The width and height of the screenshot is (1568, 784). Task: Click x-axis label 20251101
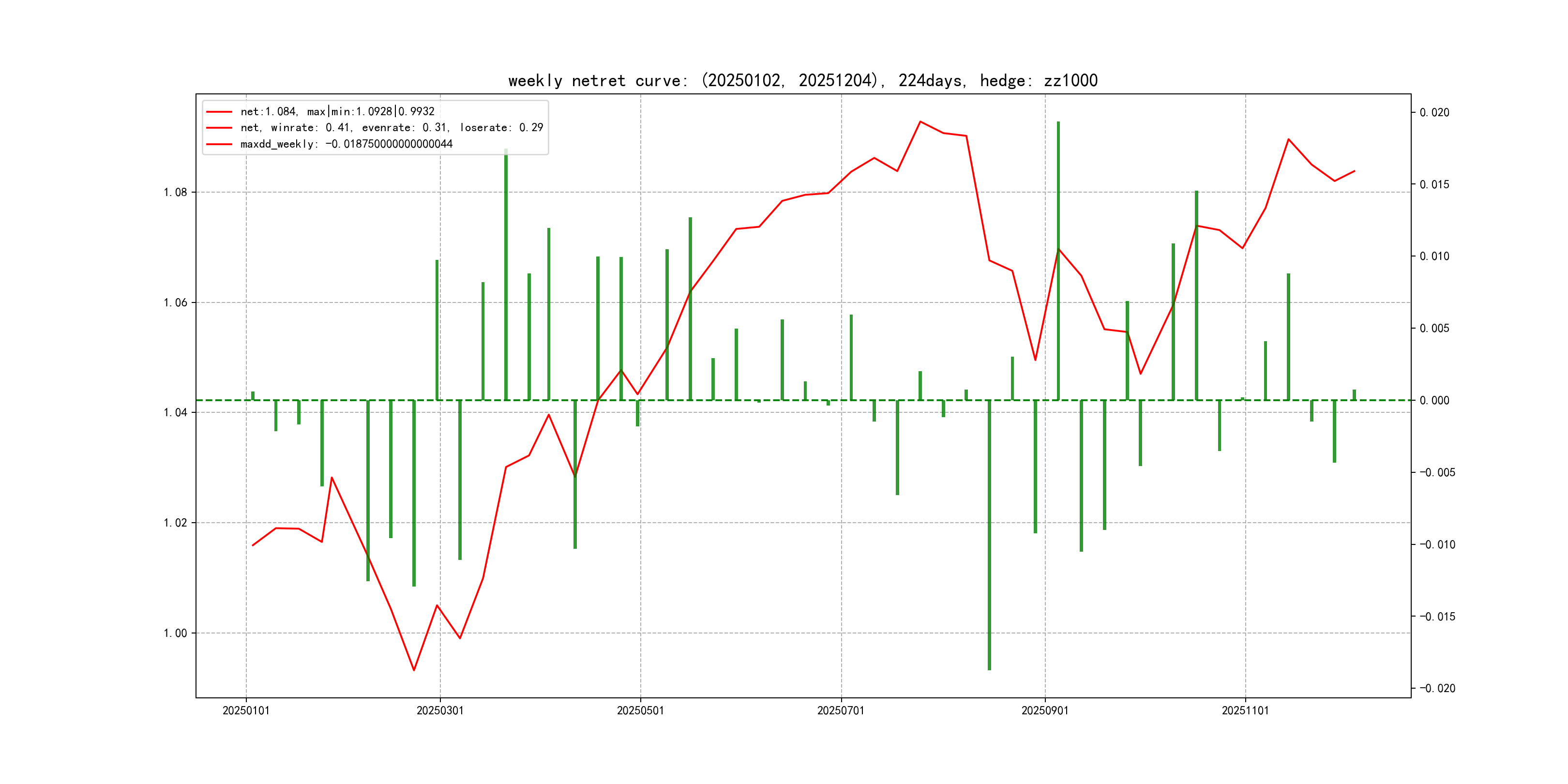[x=1245, y=710]
